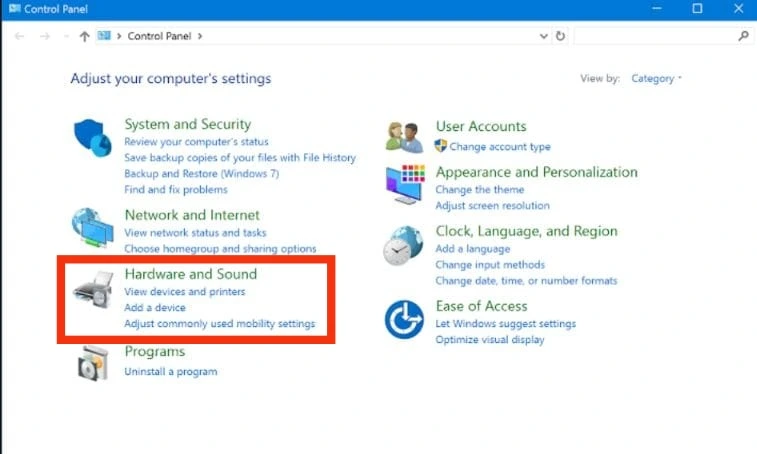Click Find and fix problems

(176, 190)
